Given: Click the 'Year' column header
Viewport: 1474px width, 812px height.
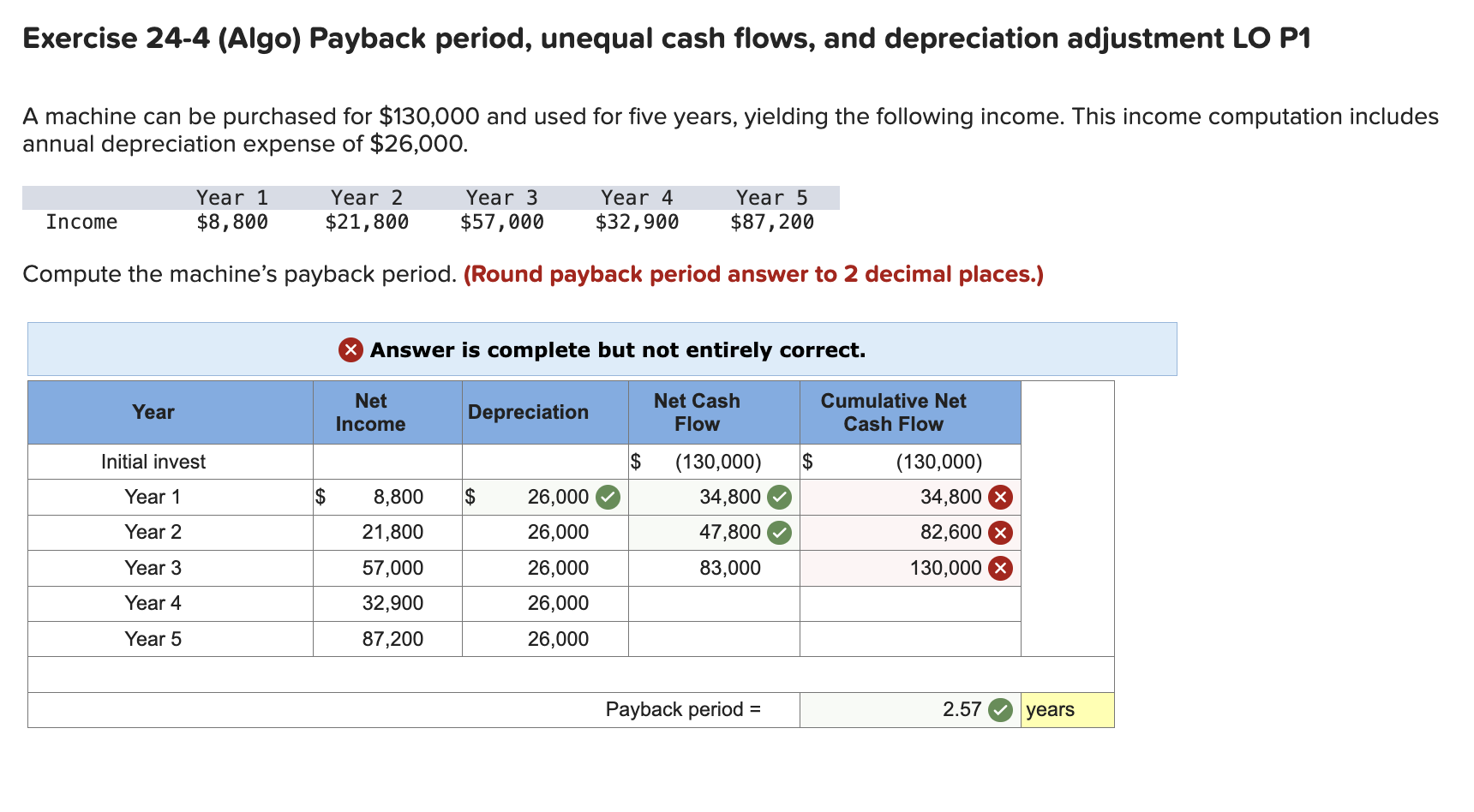Looking at the screenshot, I should (x=171, y=412).
